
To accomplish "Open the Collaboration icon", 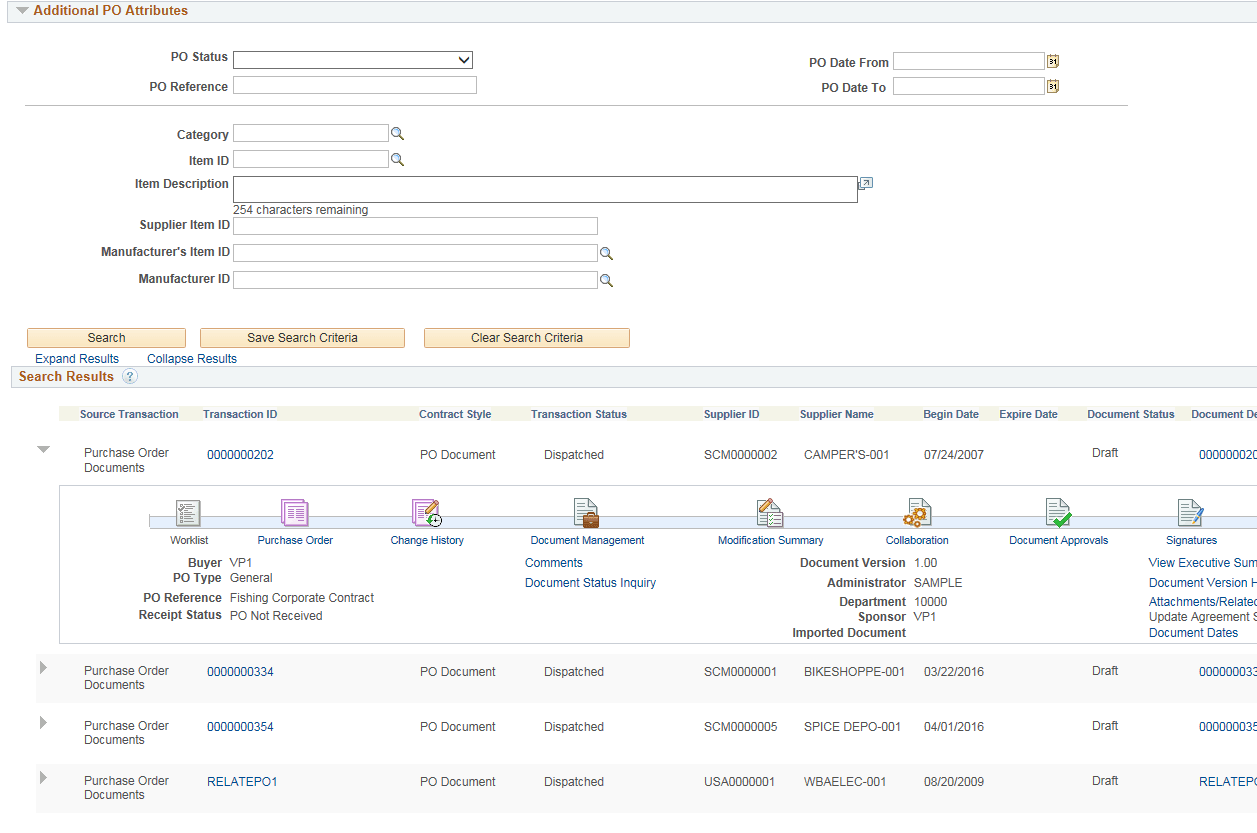I will click(x=916, y=513).
